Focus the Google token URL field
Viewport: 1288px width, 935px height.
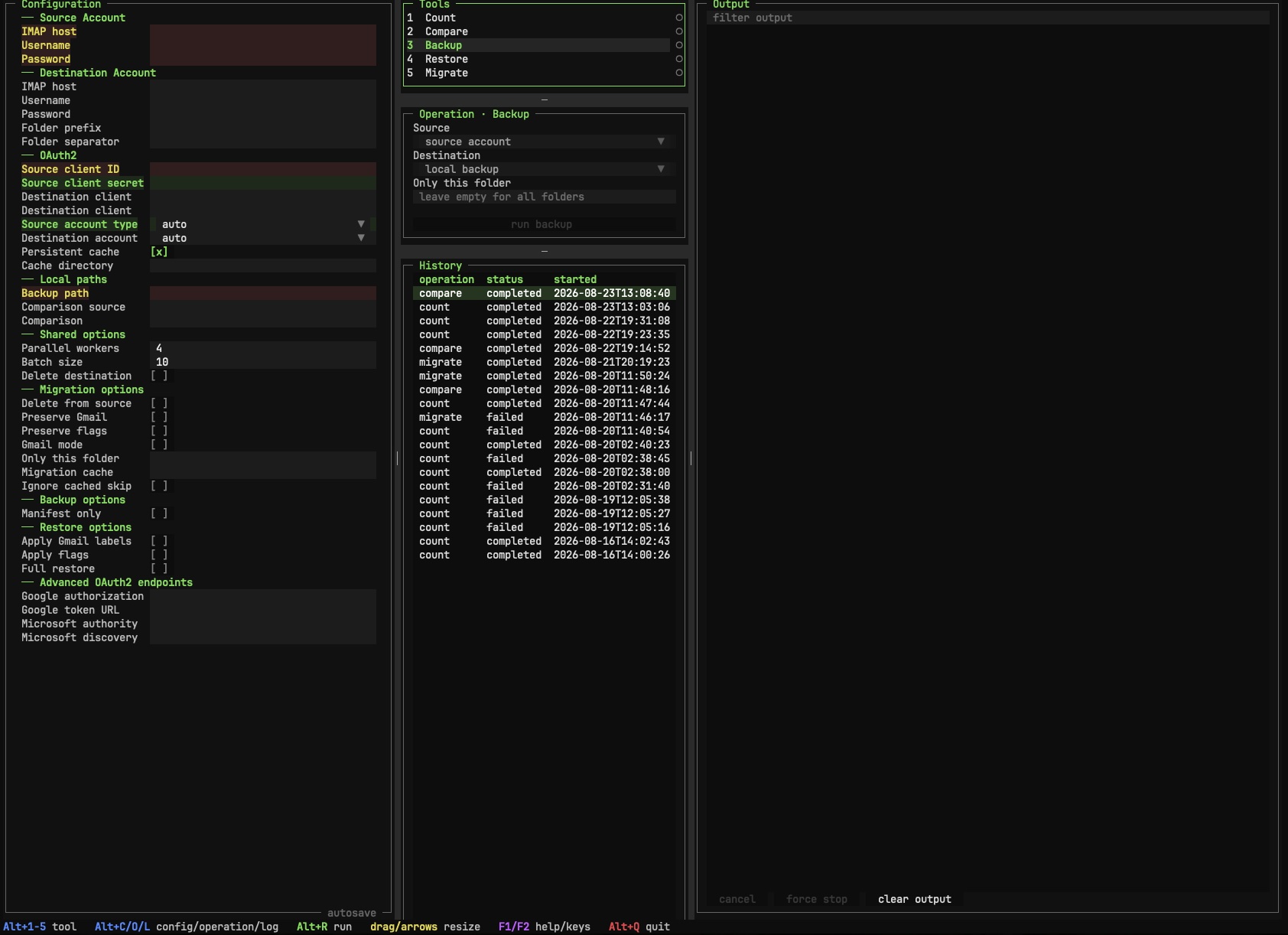[263, 610]
